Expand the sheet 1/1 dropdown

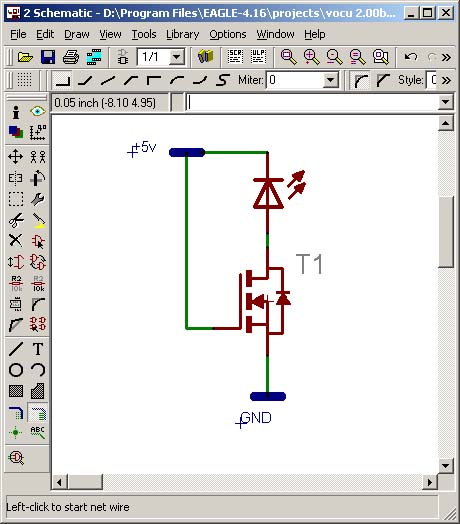pyautogui.click(x=177, y=57)
